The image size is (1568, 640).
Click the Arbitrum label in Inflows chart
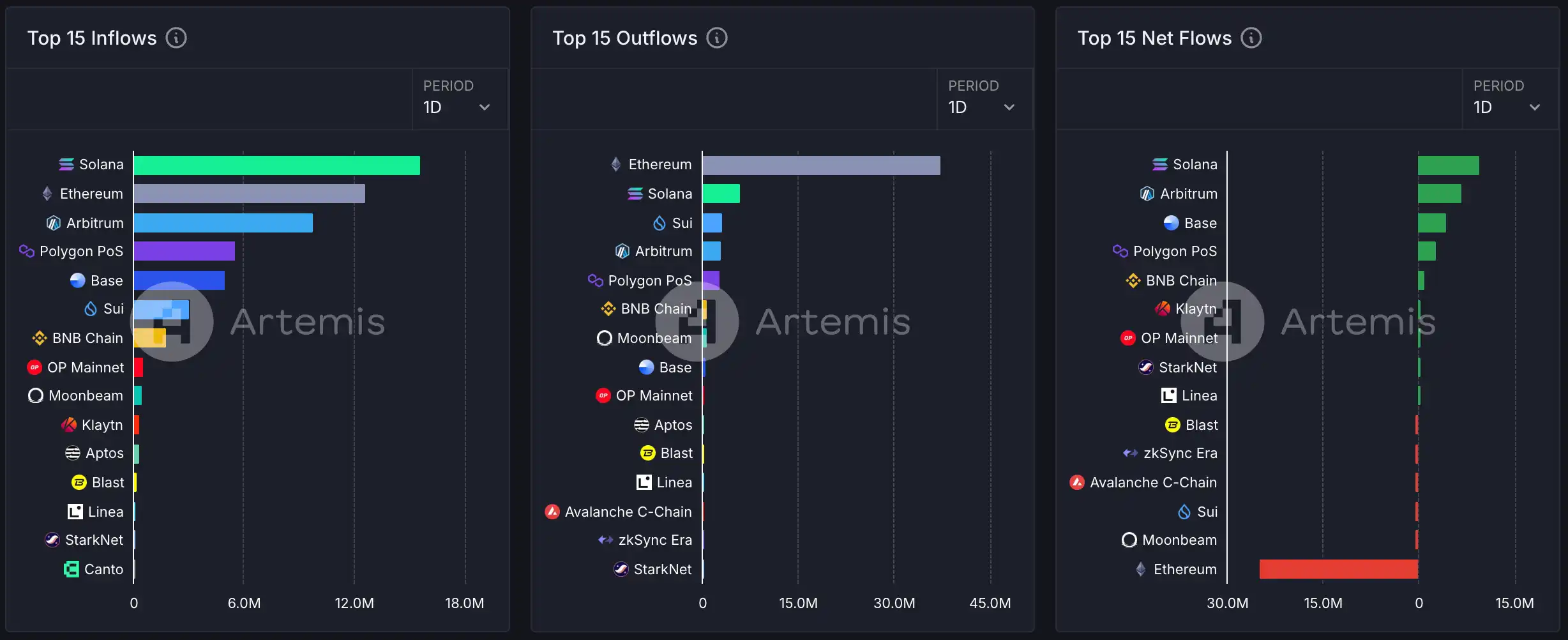tap(95, 223)
